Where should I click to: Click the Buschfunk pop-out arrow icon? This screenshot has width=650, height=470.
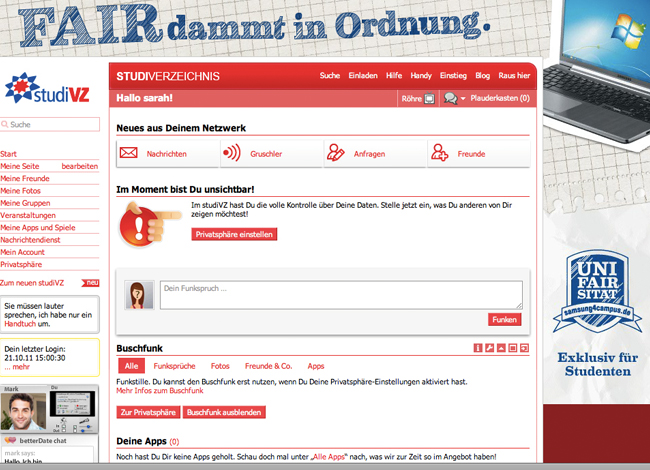(x=524, y=348)
